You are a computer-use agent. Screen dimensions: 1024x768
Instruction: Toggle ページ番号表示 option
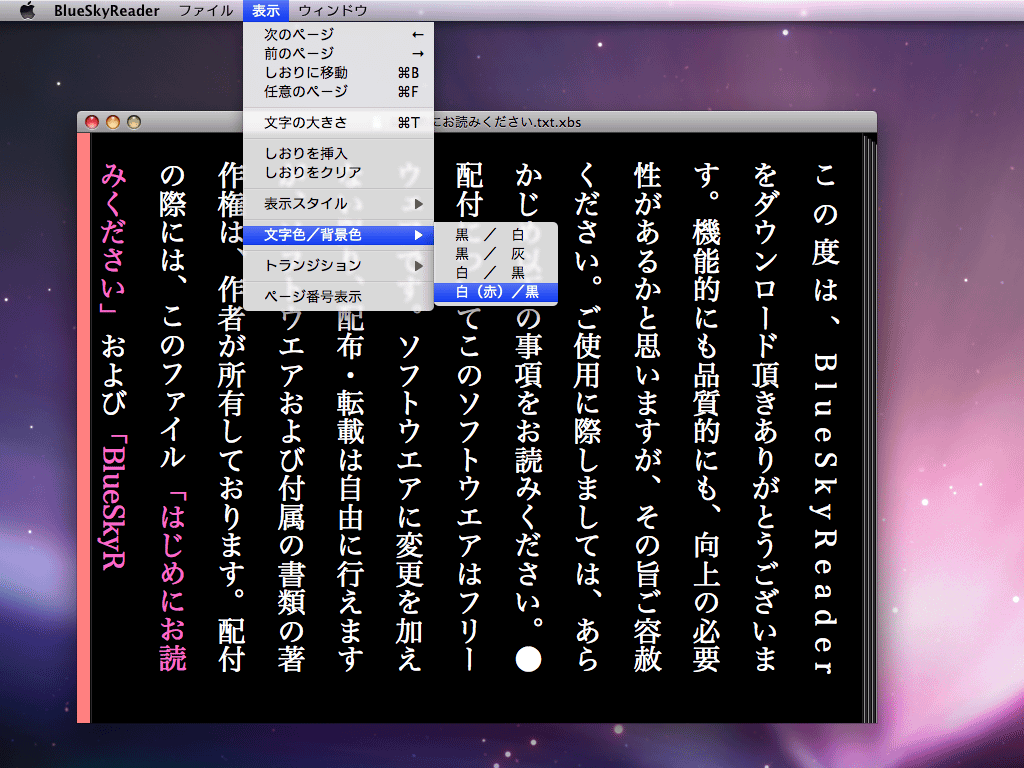pyautogui.click(x=338, y=296)
